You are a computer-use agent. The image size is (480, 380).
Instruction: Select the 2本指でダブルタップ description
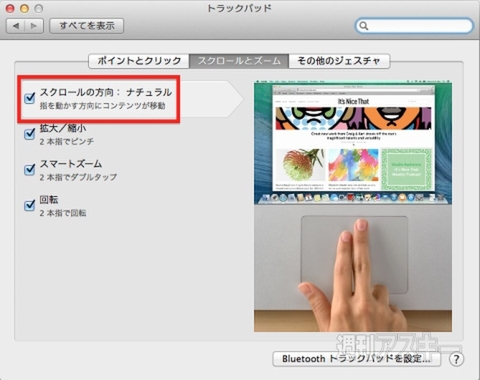78,177
